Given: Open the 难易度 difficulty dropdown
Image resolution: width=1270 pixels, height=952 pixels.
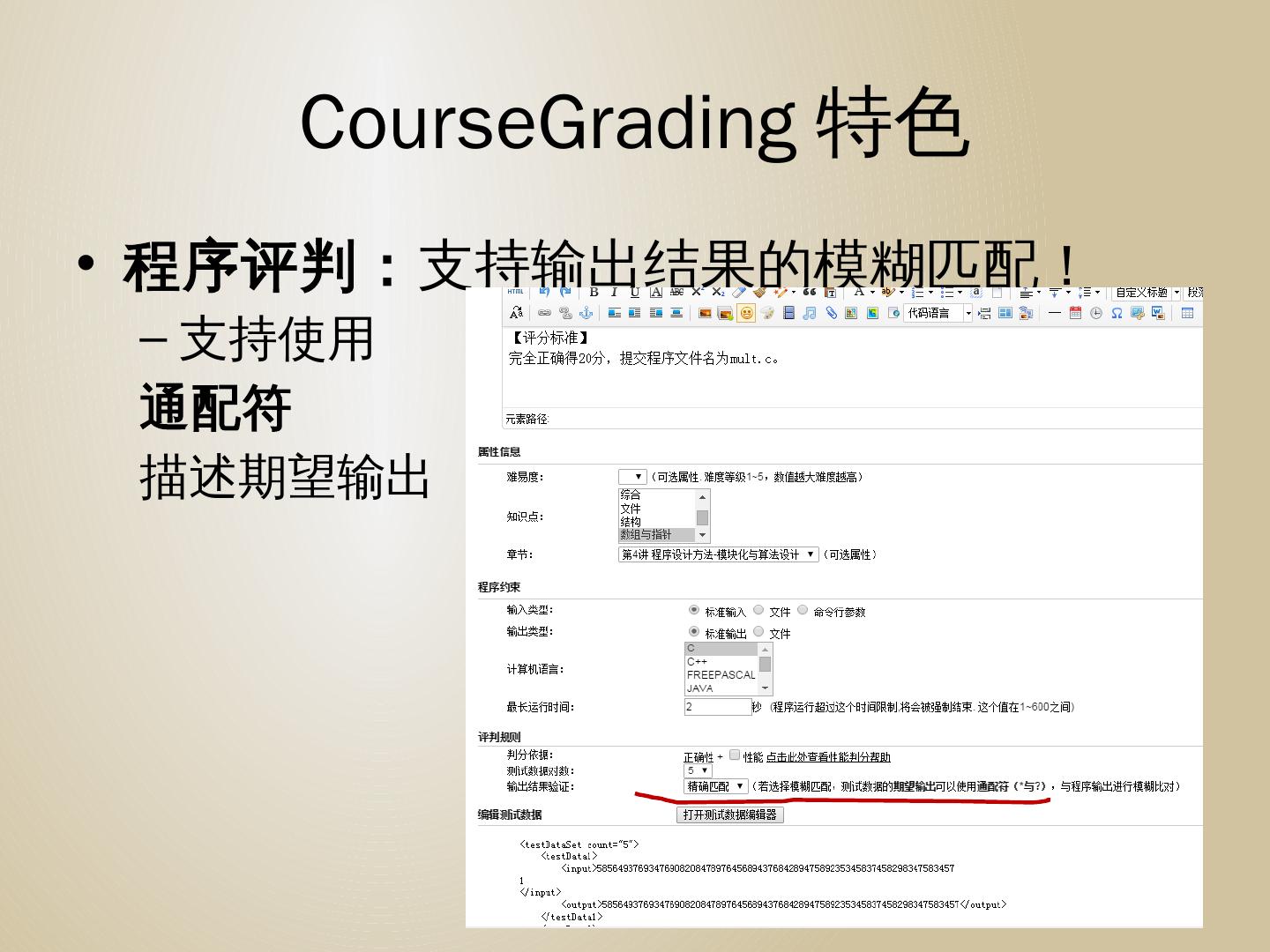Looking at the screenshot, I should (632, 477).
